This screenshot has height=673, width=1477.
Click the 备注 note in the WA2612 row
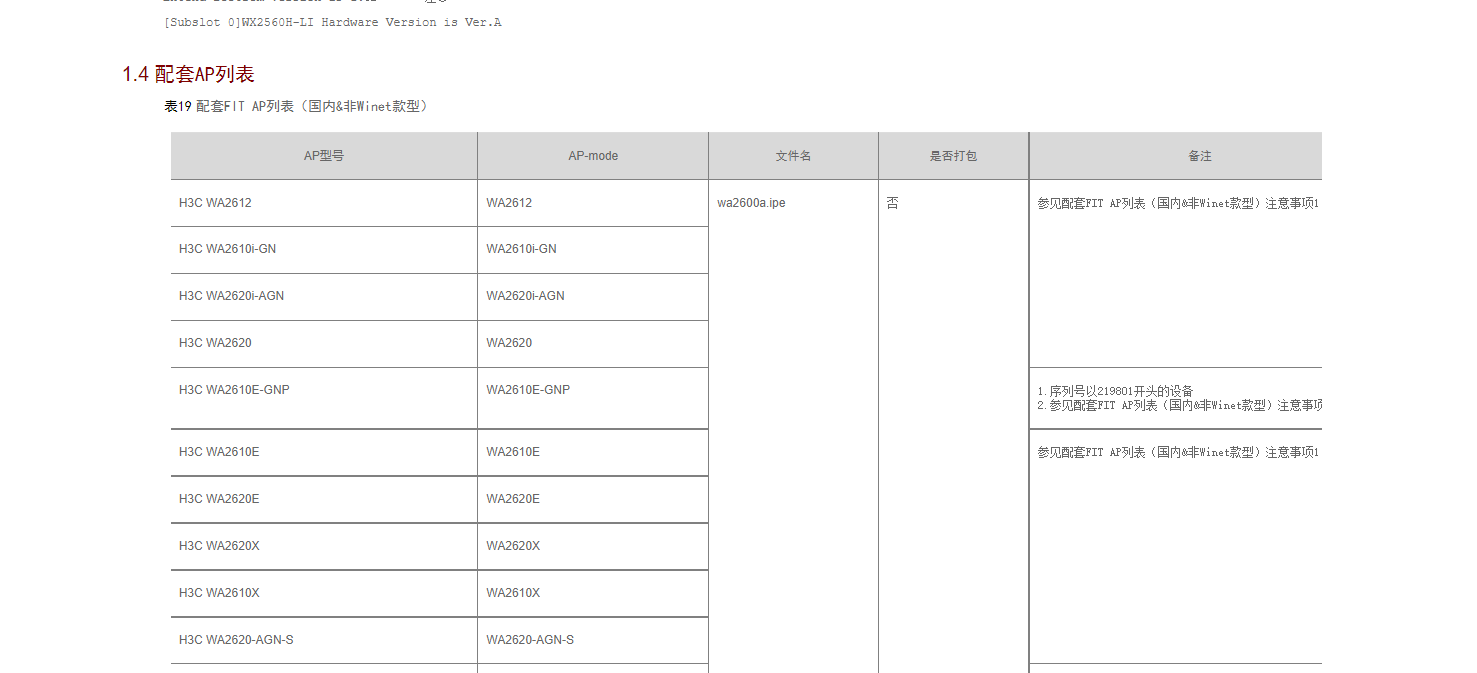point(1178,203)
